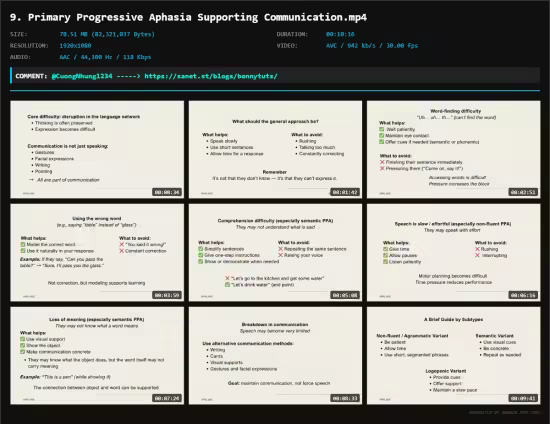This screenshot has height=424, width=550.
Task: Click red X beside 'Repeating the same sentence'
Action: pos(281,249)
